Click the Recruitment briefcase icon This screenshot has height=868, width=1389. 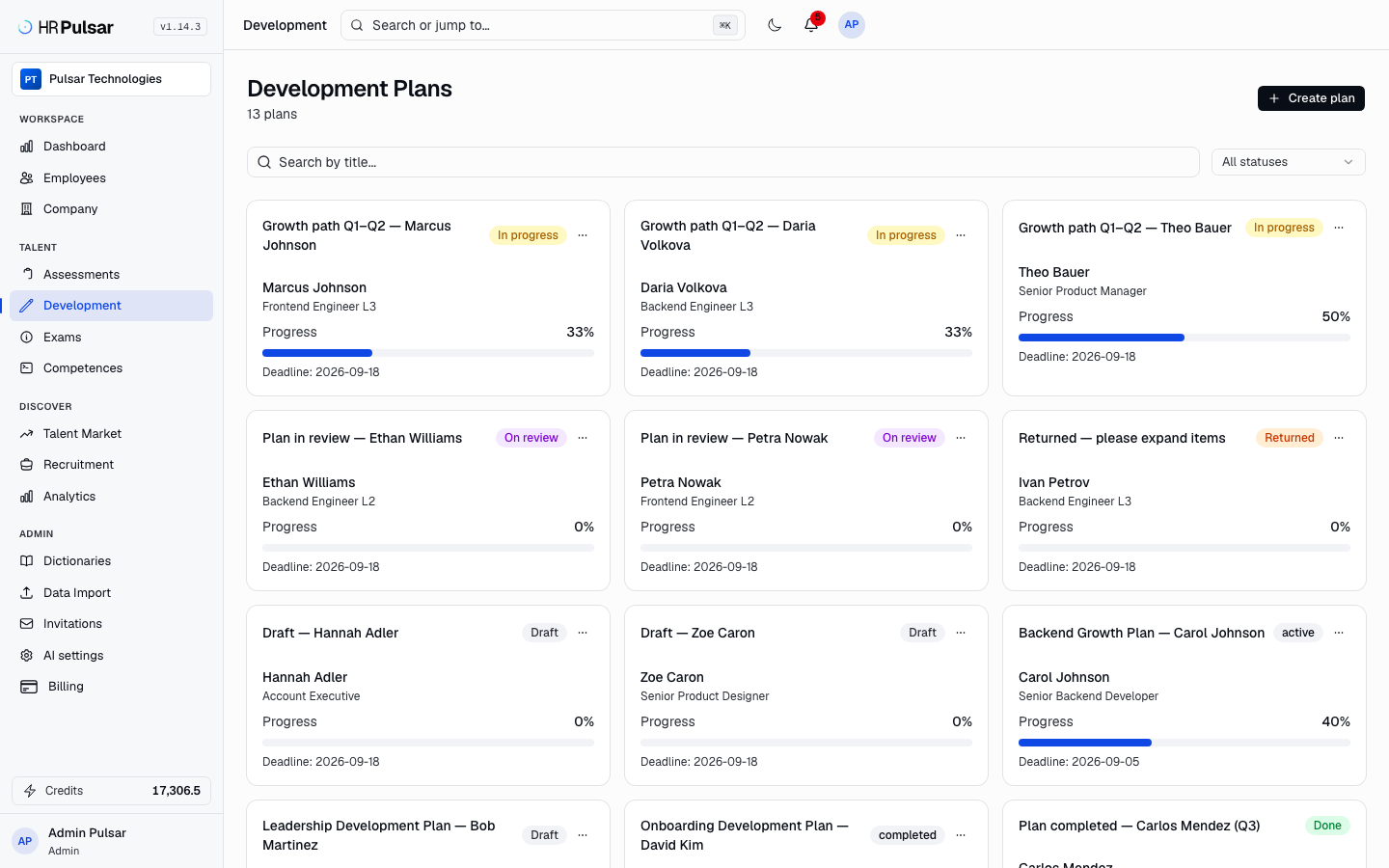click(x=27, y=465)
